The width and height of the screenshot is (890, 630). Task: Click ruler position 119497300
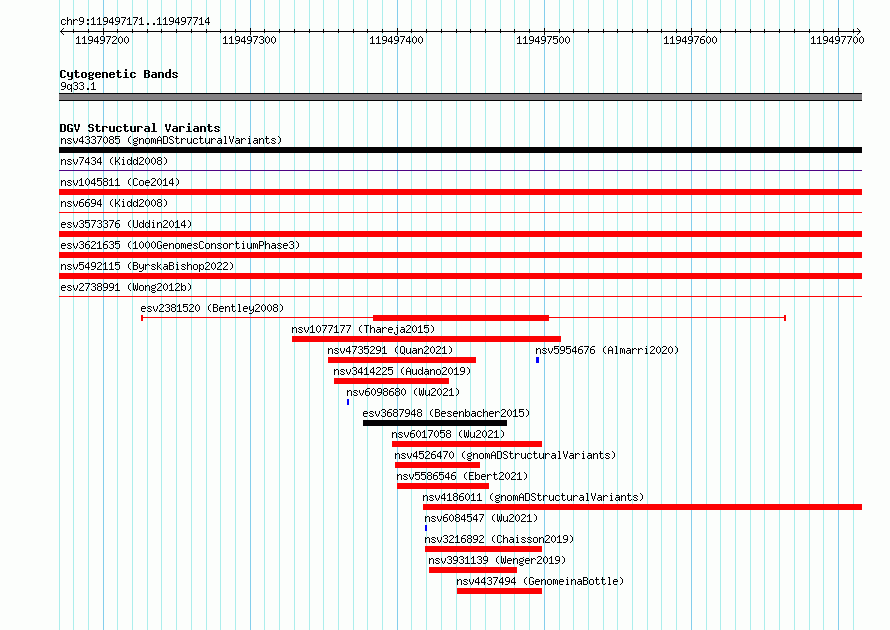coord(250,40)
